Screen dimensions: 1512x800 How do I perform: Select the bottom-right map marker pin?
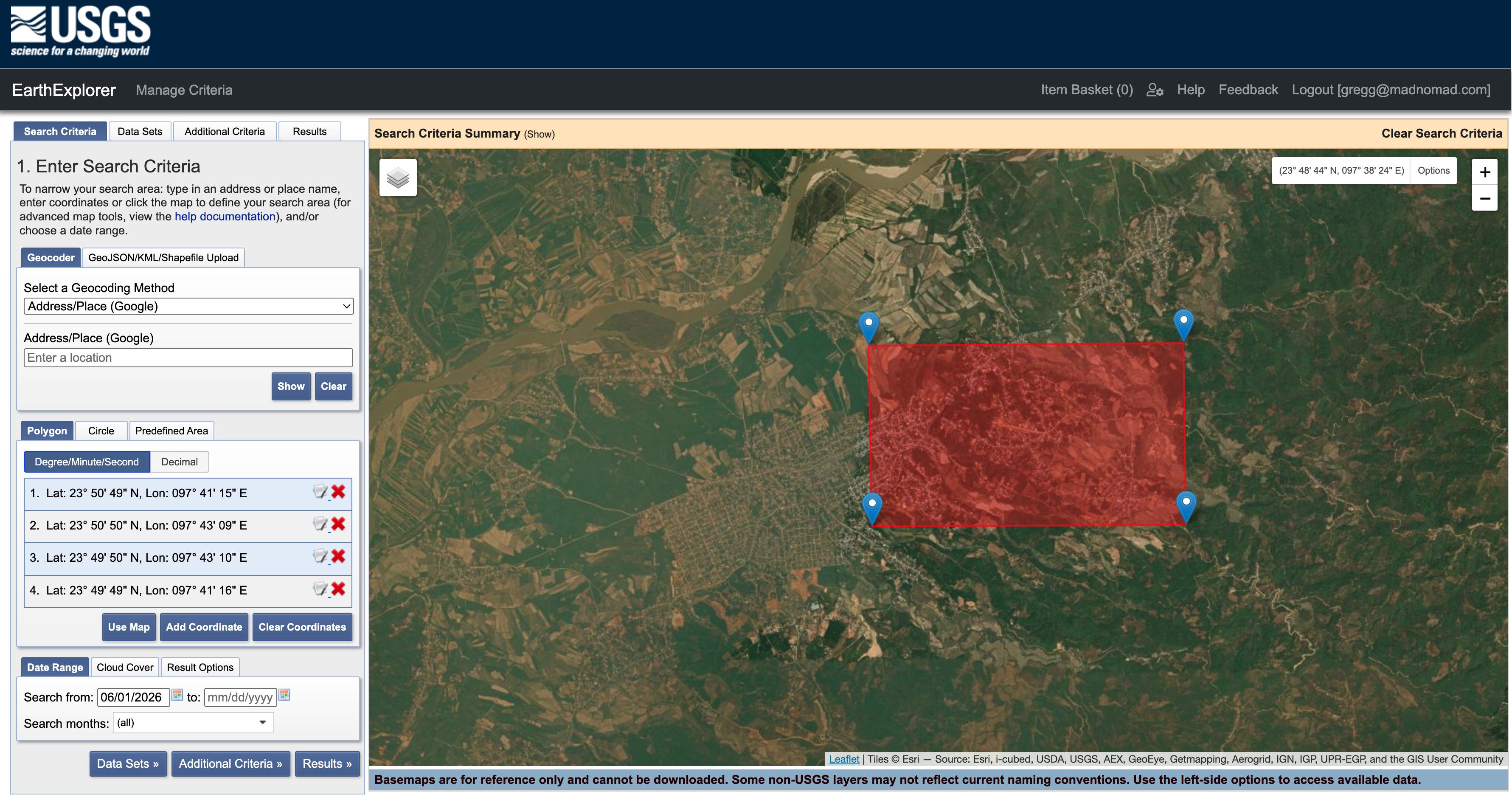tap(1186, 507)
